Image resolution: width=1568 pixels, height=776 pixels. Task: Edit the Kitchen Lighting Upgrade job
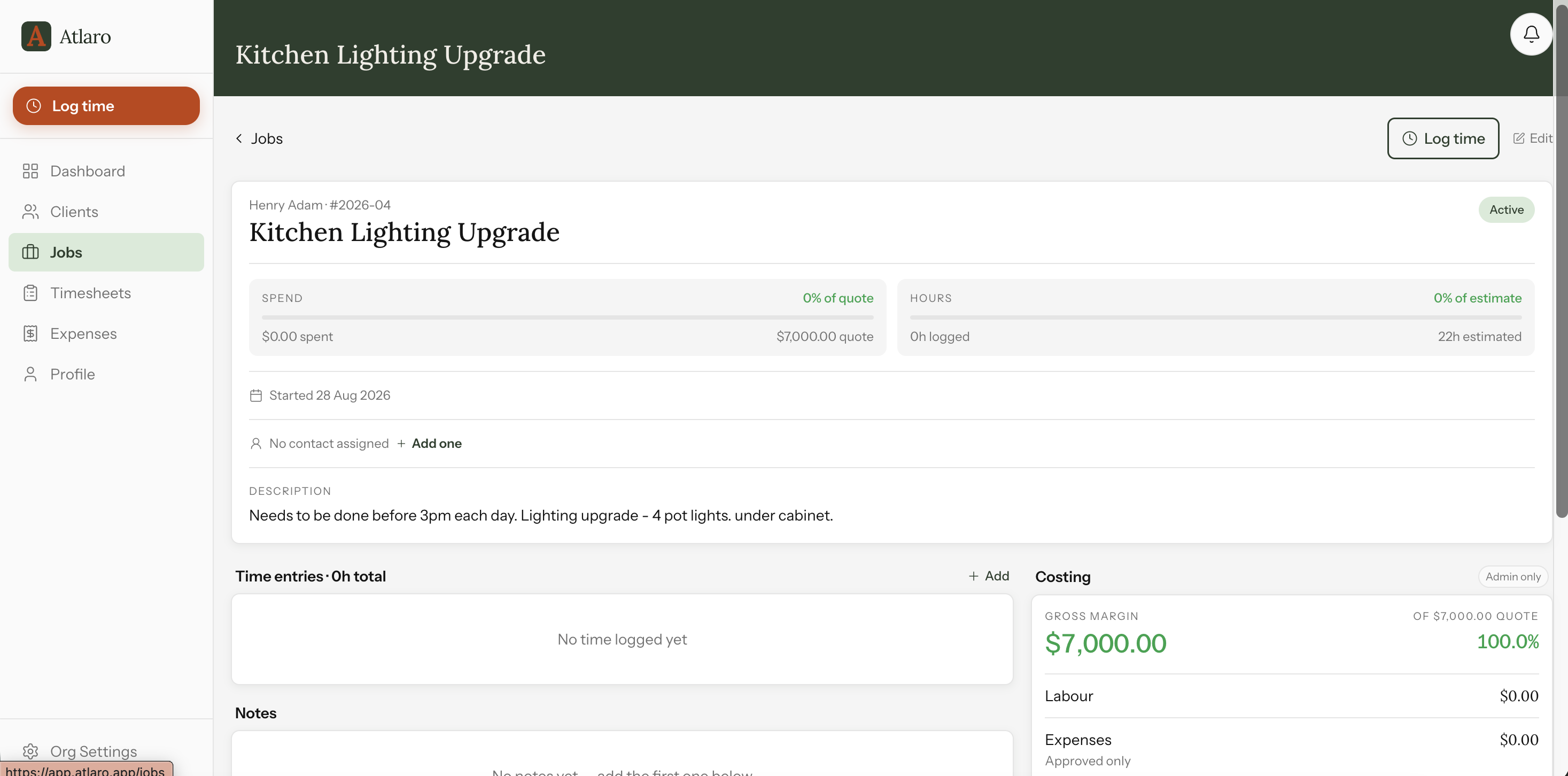click(1532, 138)
